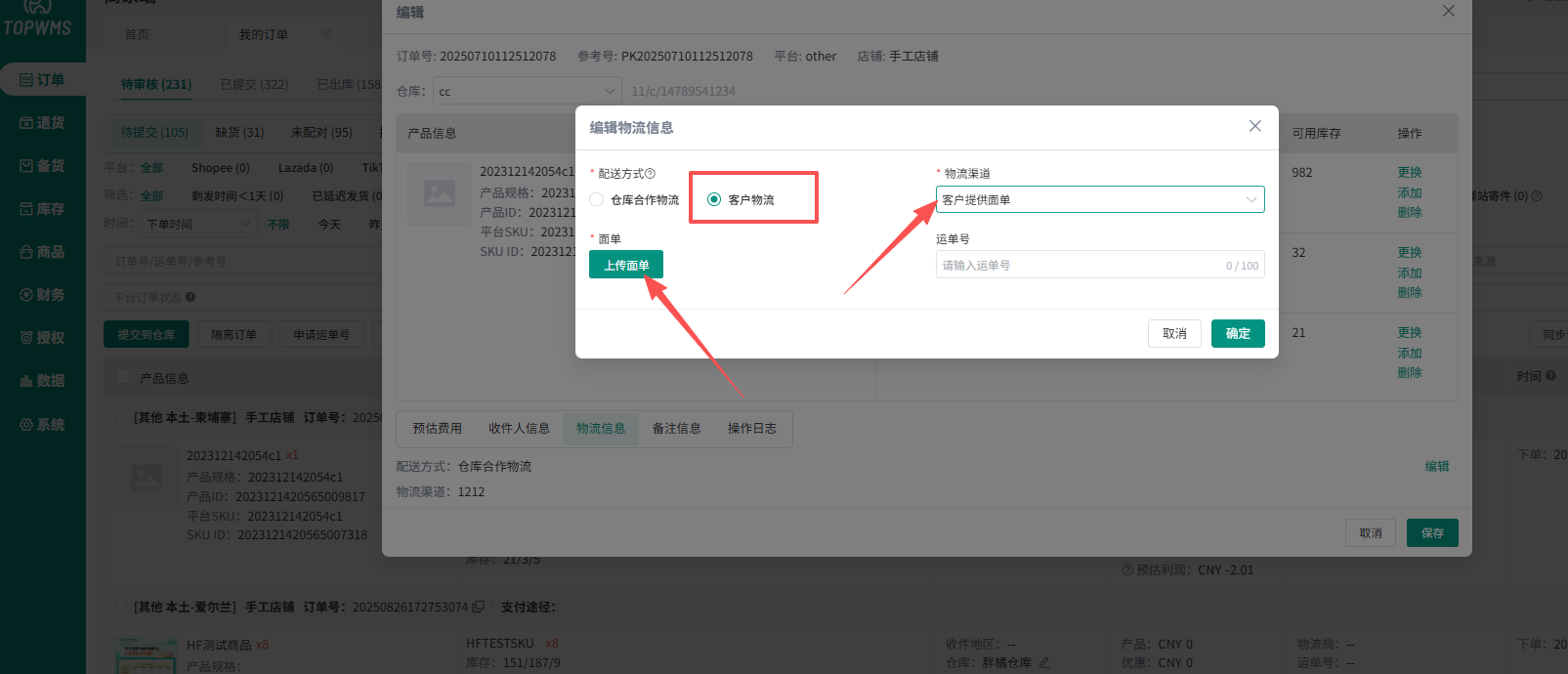Select the 仓库合作物流 radio option

coord(635,199)
